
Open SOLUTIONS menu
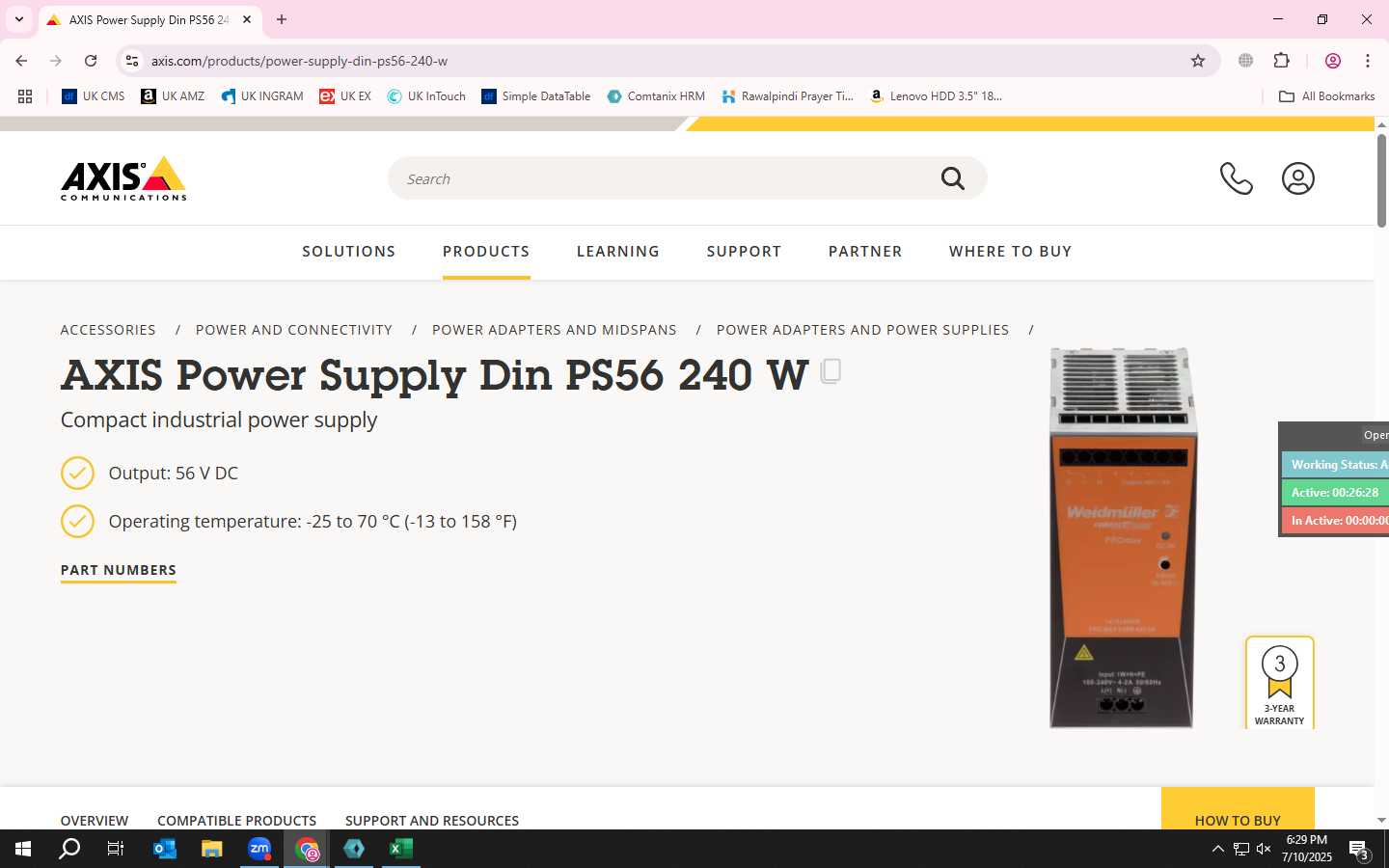point(348,252)
